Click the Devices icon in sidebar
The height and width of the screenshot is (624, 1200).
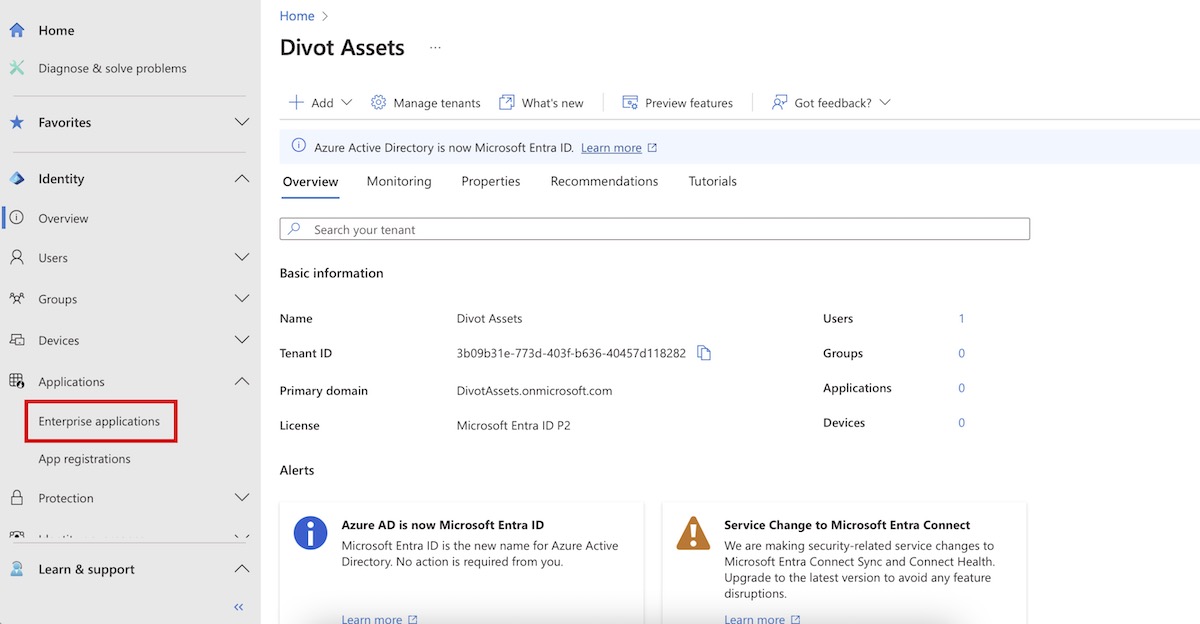[17, 340]
